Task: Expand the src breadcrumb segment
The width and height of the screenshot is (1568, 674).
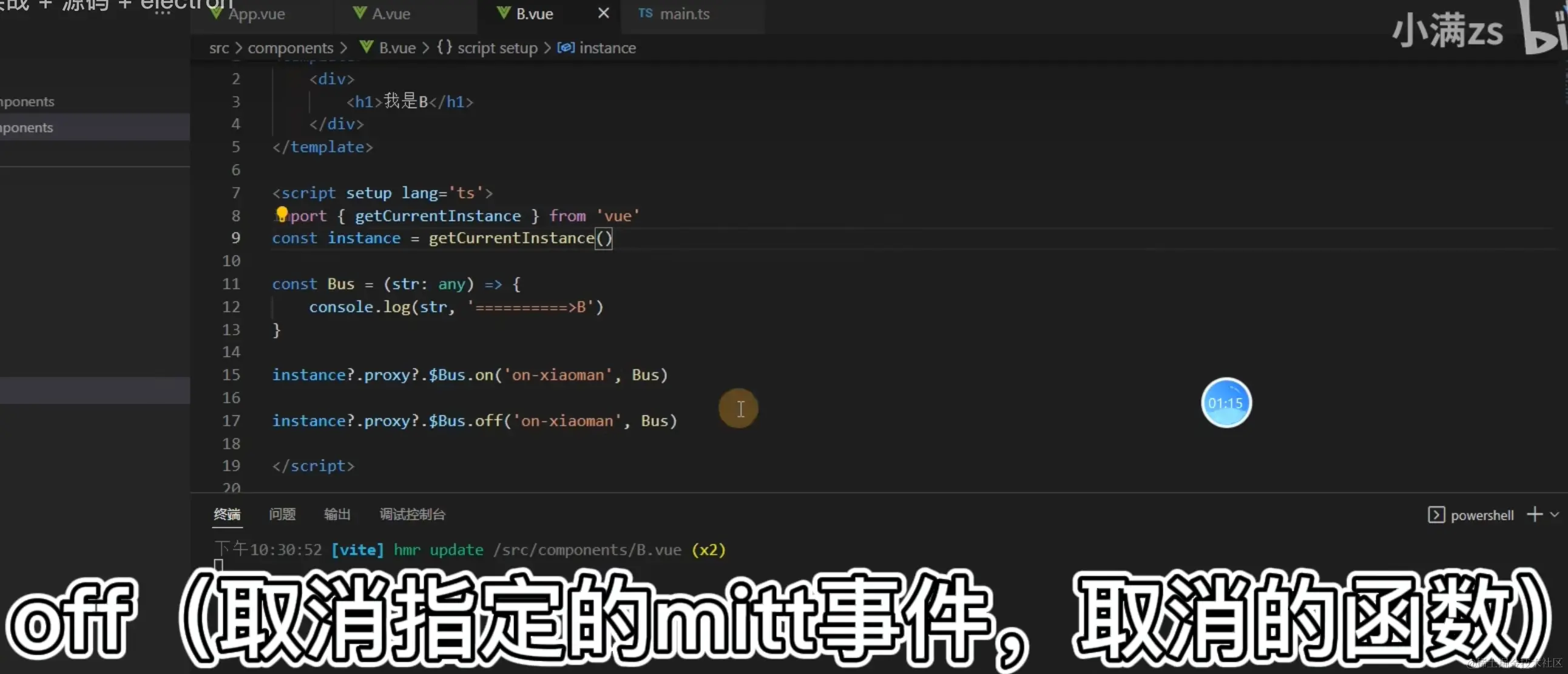Action: (218, 47)
